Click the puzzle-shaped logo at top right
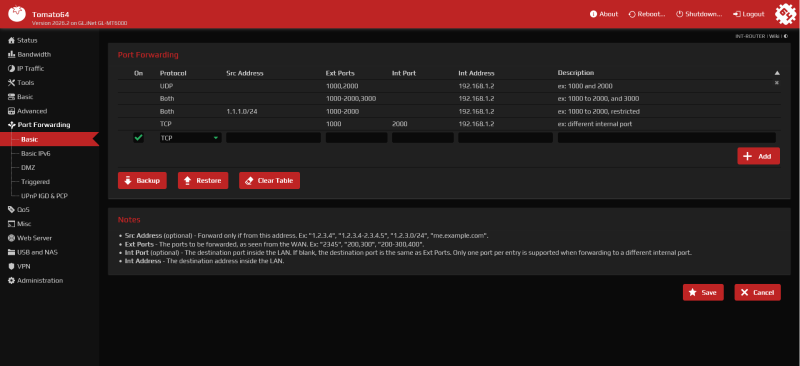The height and width of the screenshot is (366, 800). point(785,14)
